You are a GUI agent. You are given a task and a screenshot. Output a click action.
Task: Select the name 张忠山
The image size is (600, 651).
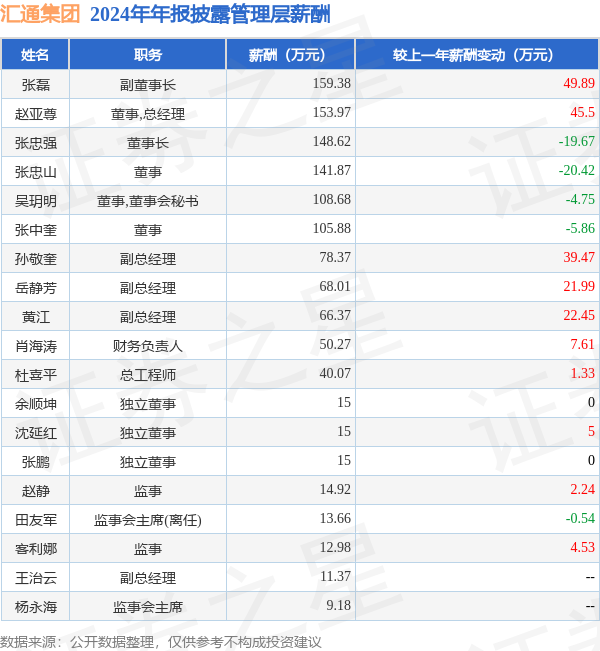coord(36,172)
